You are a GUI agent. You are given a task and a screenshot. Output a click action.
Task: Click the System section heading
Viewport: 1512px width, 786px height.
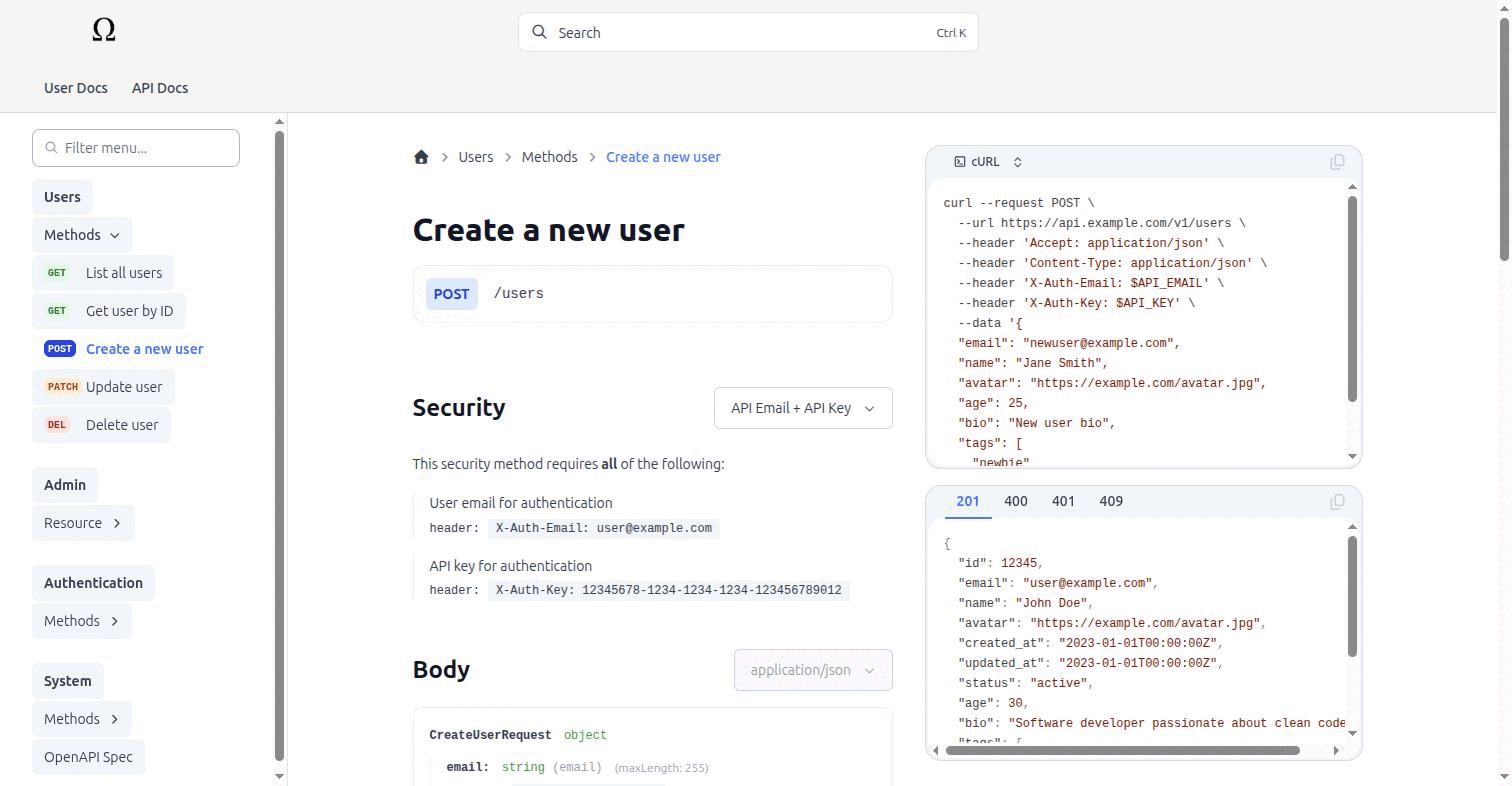pyautogui.click(x=67, y=681)
